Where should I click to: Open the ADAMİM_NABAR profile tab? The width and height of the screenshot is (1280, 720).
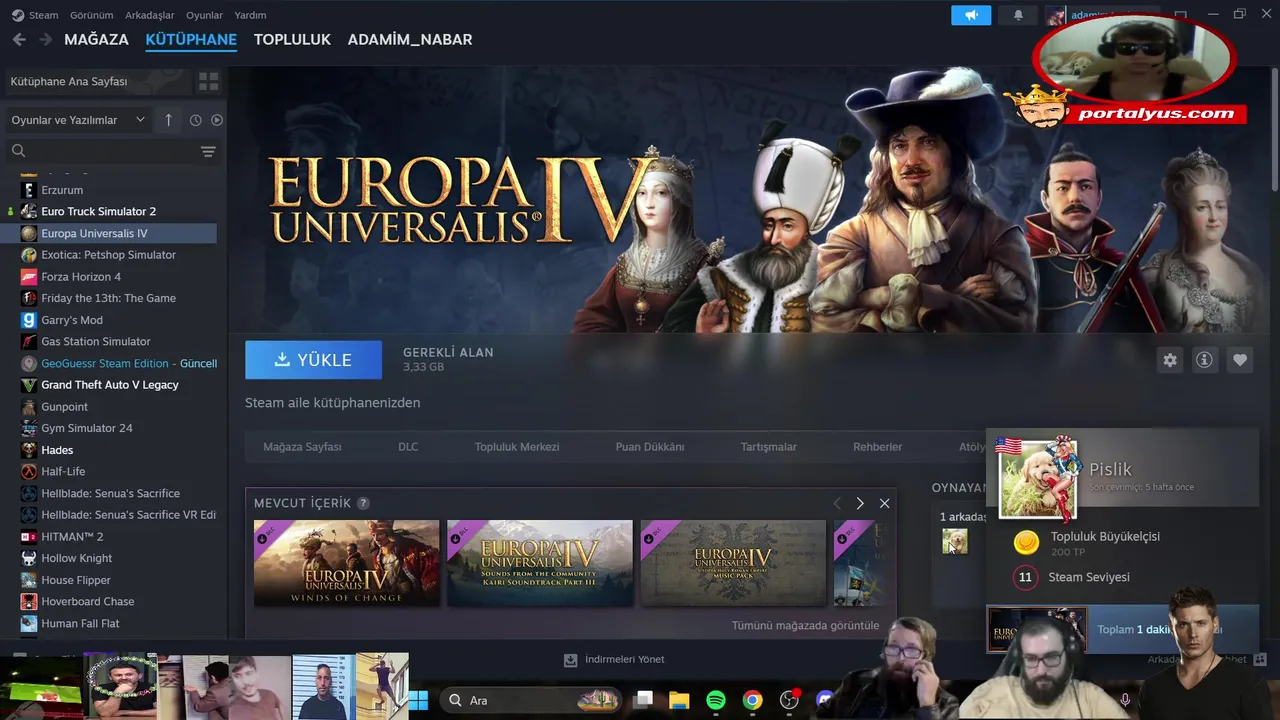(410, 39)
